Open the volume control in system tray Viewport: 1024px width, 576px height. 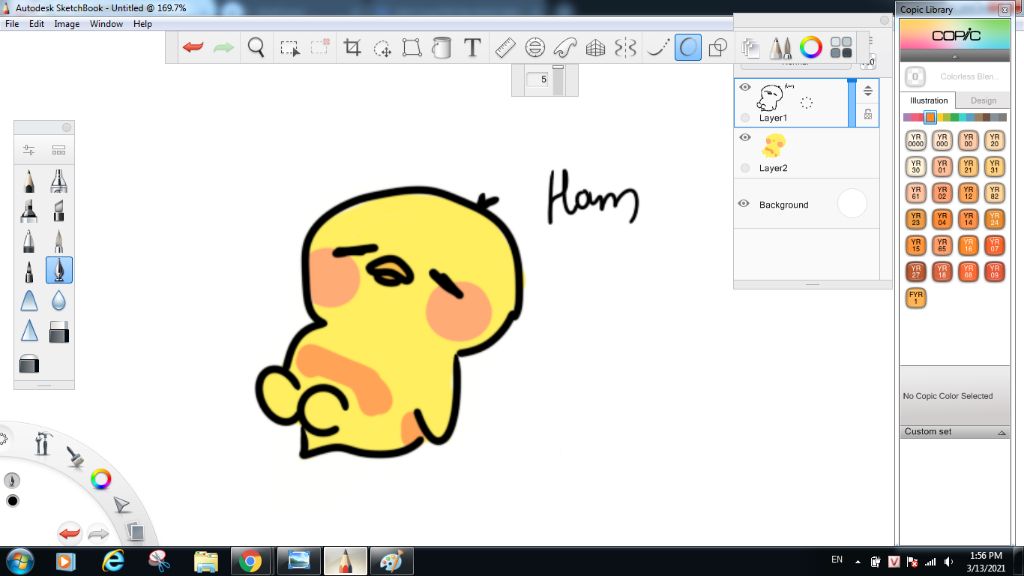(949, 562)
